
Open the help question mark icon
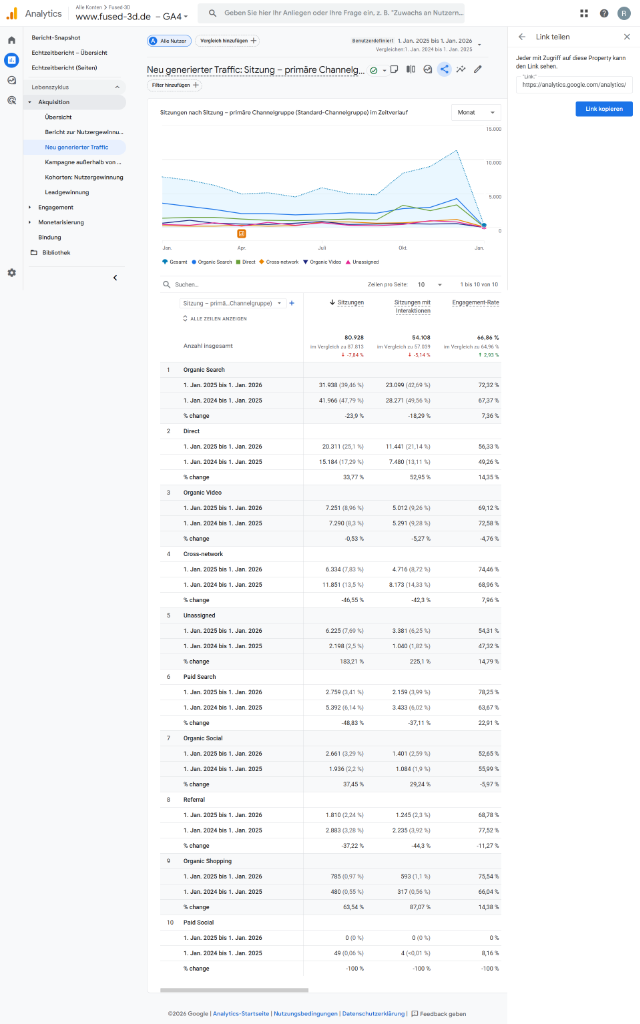coord(604,13)
